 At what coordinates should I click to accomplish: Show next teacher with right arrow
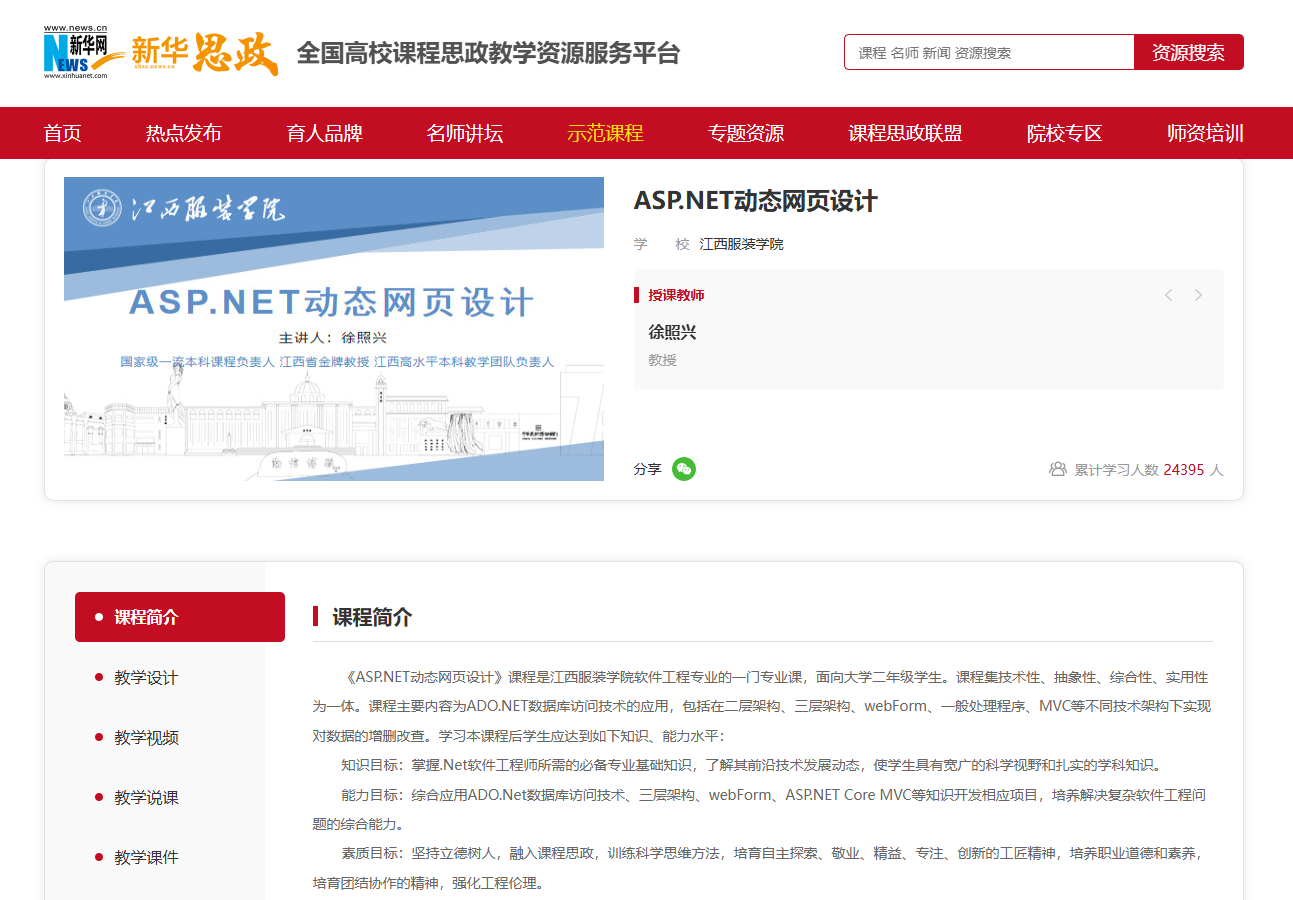(1198, 295)
